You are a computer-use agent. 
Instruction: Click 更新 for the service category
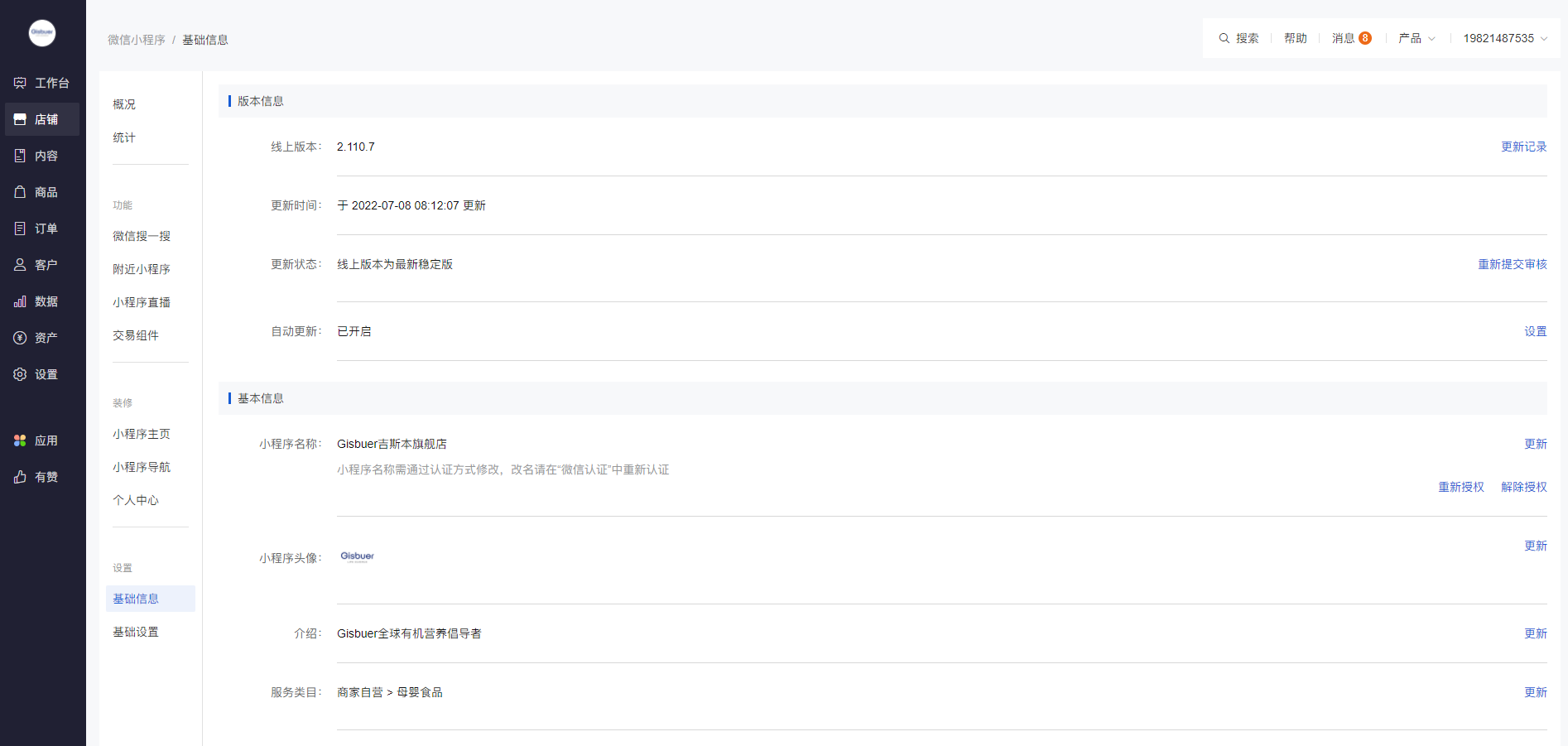[1536, 692]
